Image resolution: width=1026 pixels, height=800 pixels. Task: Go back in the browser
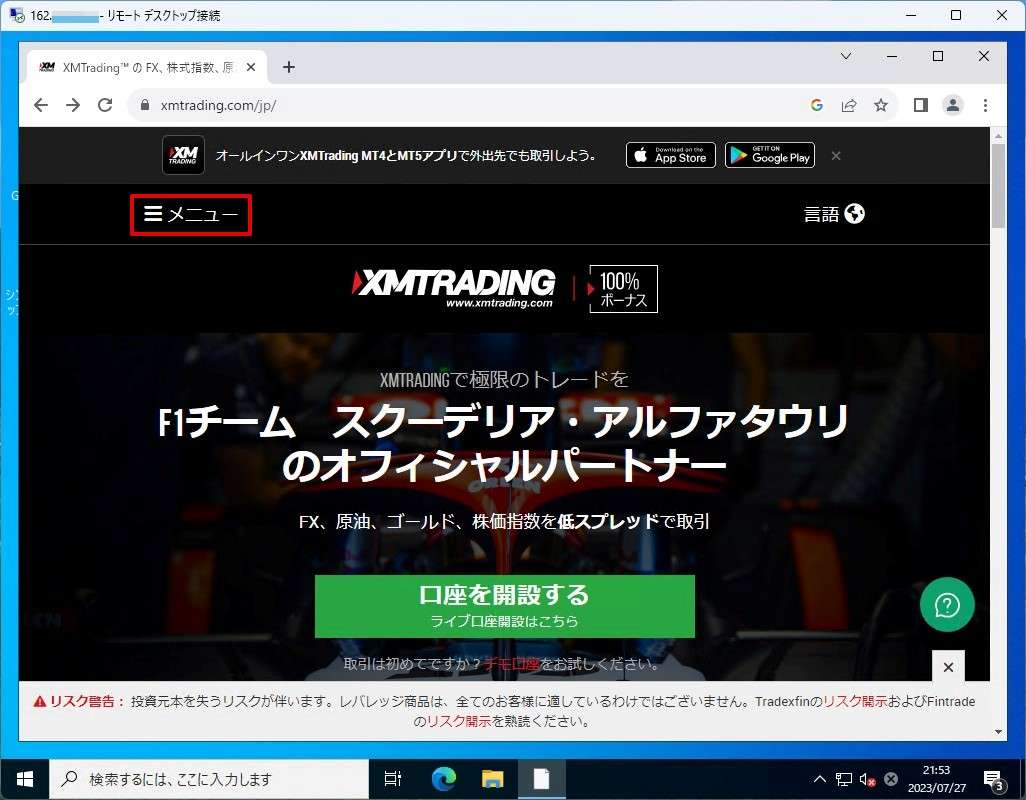(x=41, y=105)
